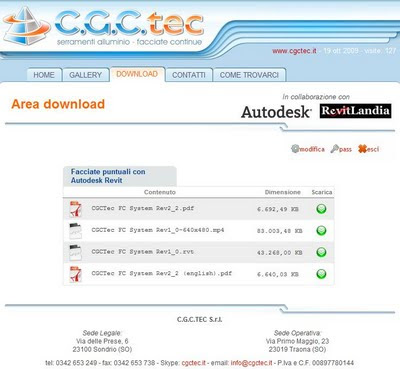This screenshot has height=369, width=400.
Task: Click file name CGCTec FC System Rev1_0-640x480.mp4
Action: click(x=158, y=230)
